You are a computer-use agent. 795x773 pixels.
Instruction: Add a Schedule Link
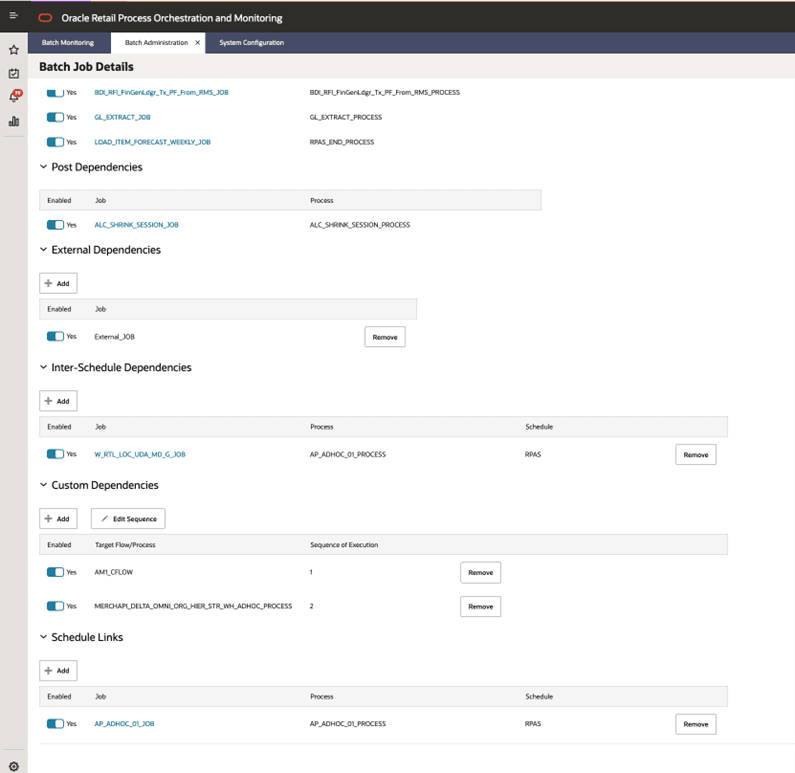pyautogui.click(x=58, y=671)
